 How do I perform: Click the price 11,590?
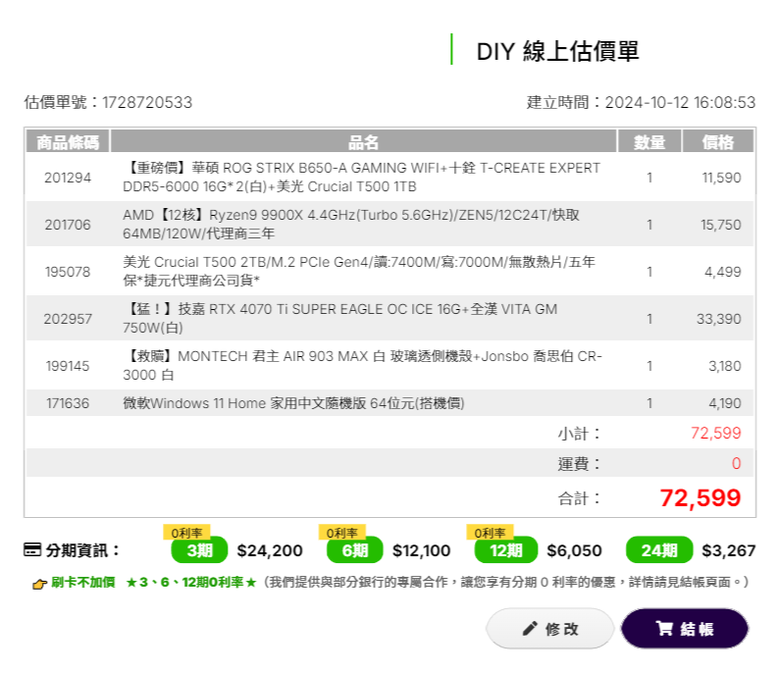pyautogui.click(x=721, y=178)
